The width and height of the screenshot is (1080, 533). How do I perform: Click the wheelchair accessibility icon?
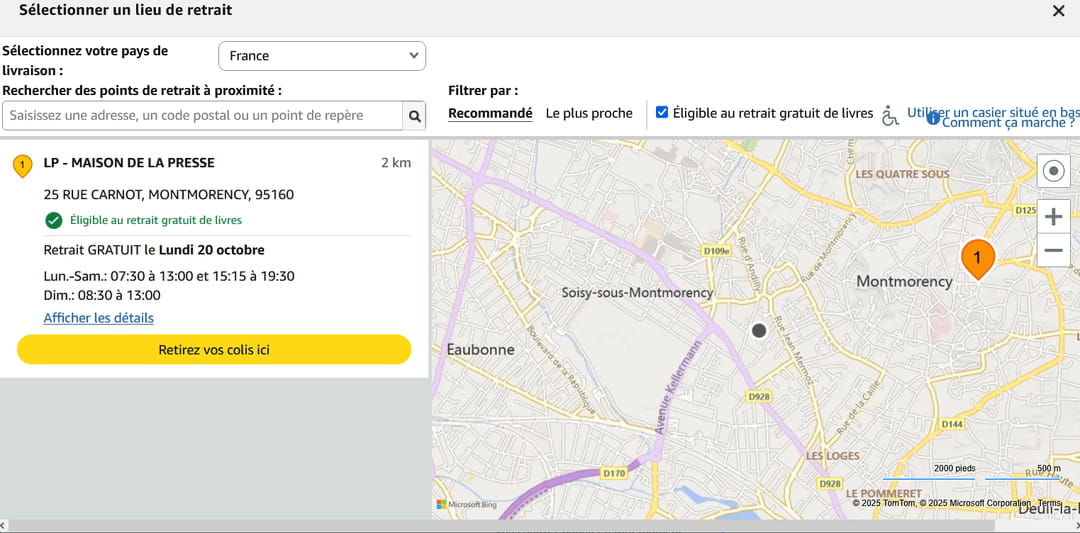[890, 116]
